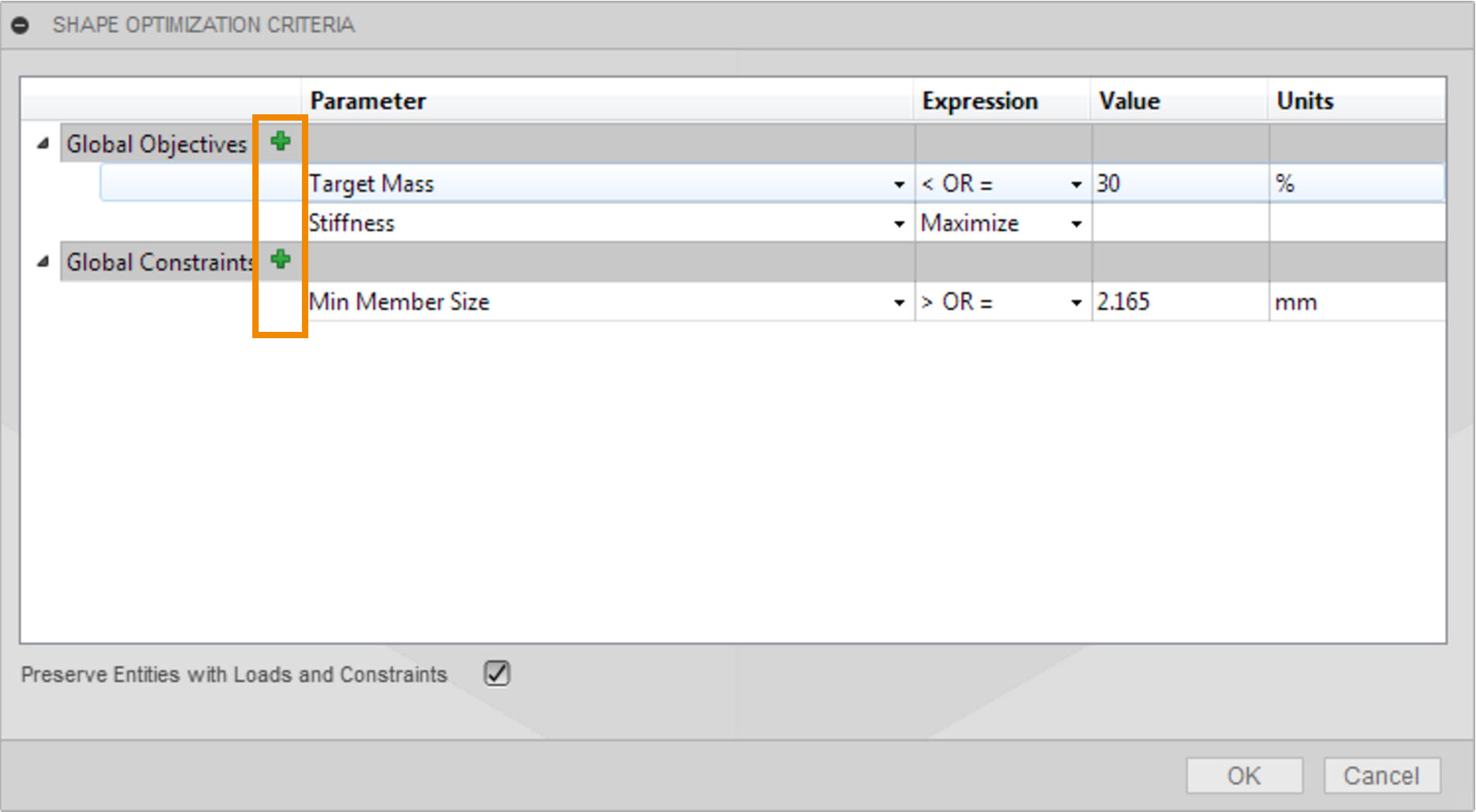This screenshot has height=812, width=1476.
Task: Open the Maximize expression dropdown
Action: [1076, 224]
